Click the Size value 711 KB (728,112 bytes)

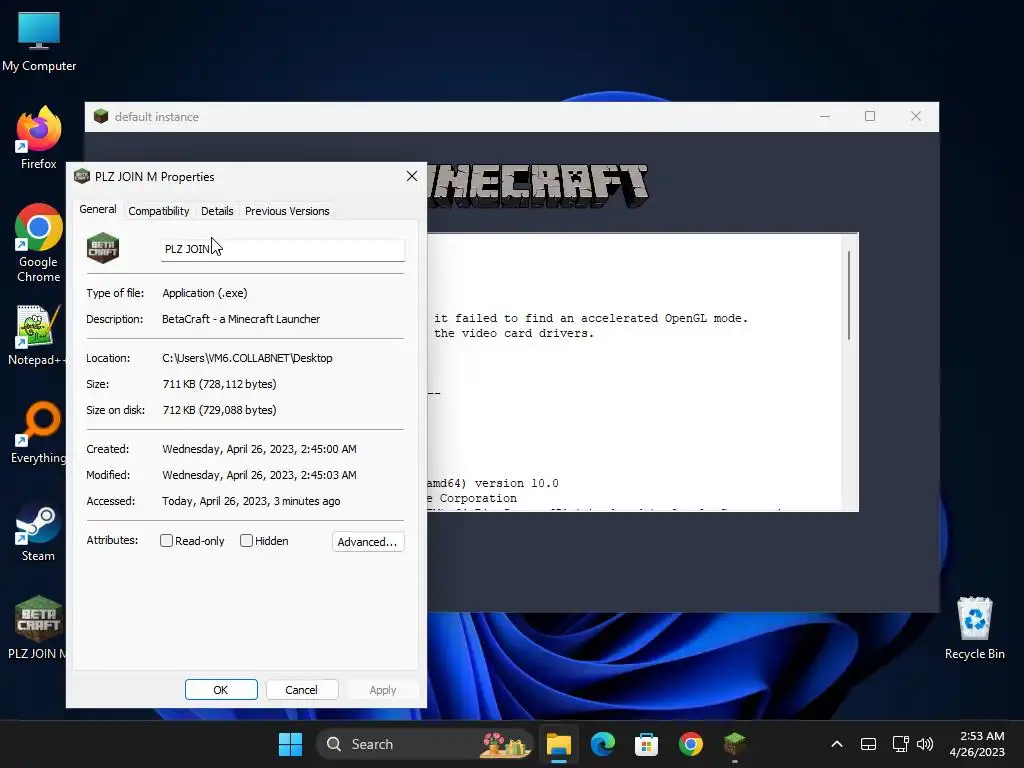coord(219,384)
